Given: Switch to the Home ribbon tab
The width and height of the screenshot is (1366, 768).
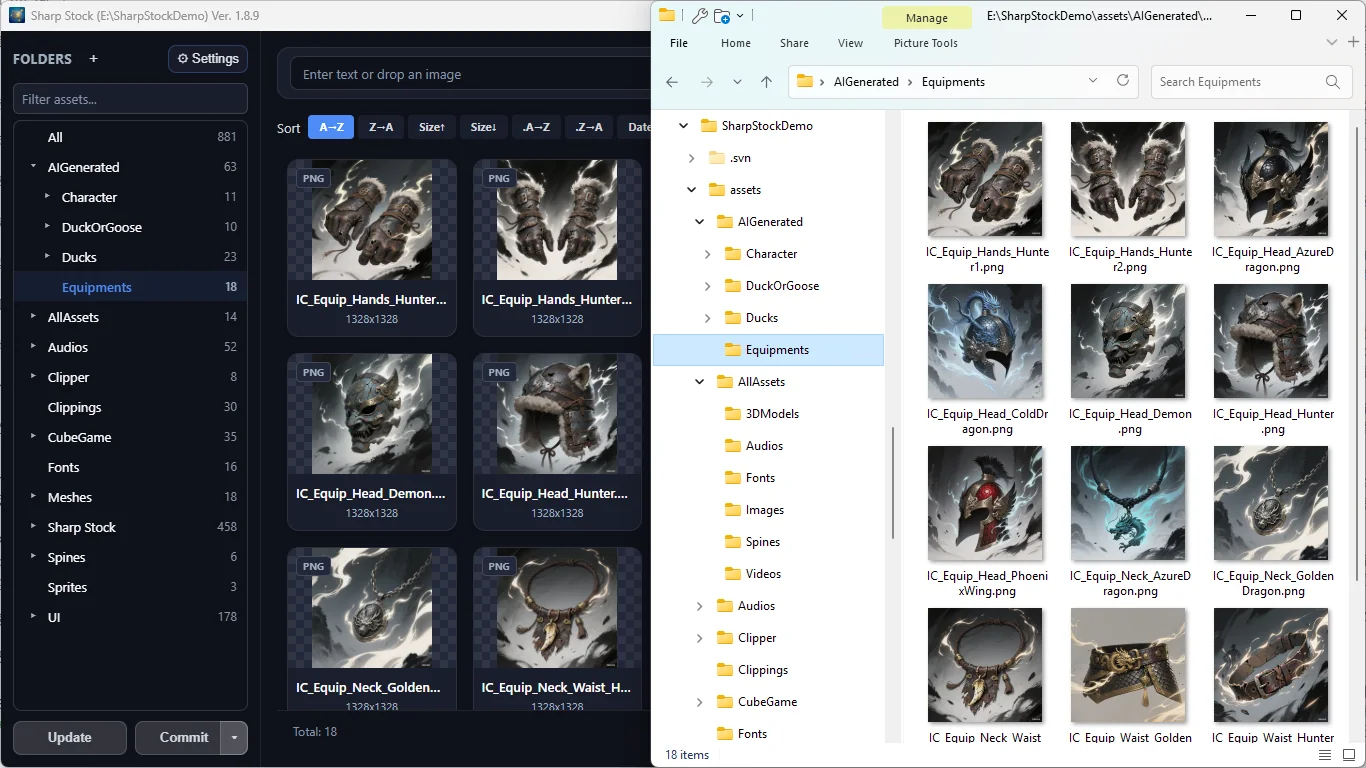Looking at the screenshot, I should 736,43.
